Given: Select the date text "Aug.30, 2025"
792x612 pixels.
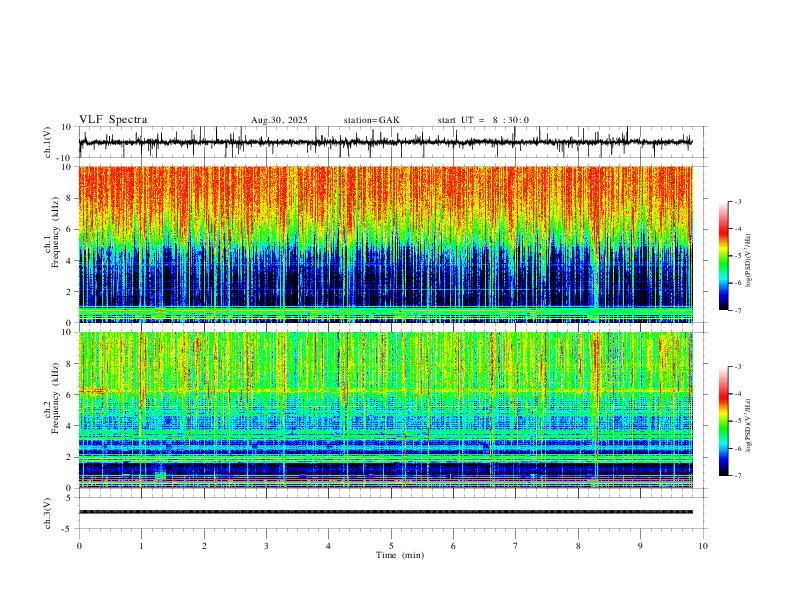Looking at the screenshot, I should pyautogui.click(x=279, y=120).
